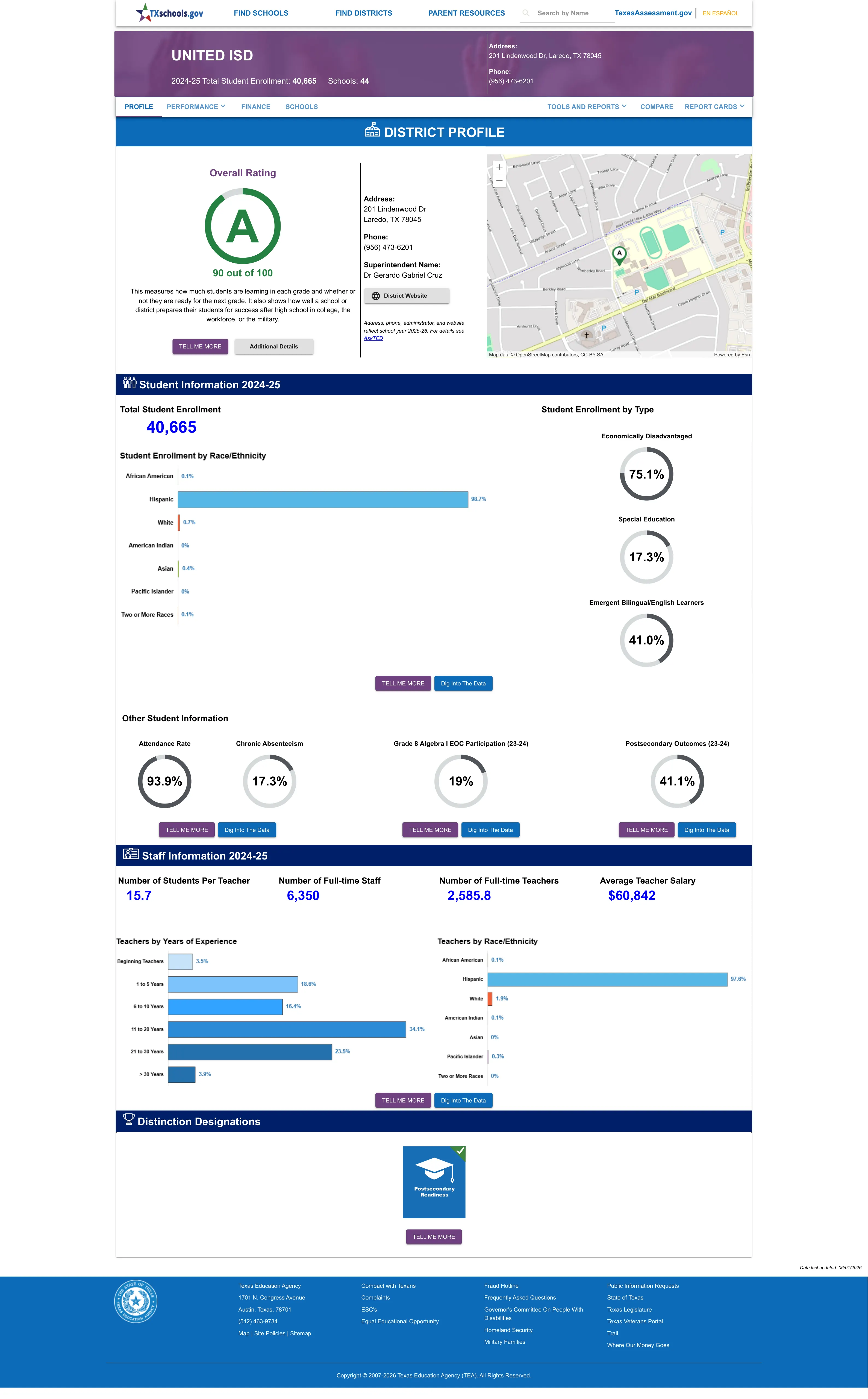868x1399 pixels.
Task: Click Tell Me More below enrollment chart
Action: pos(403,684)
